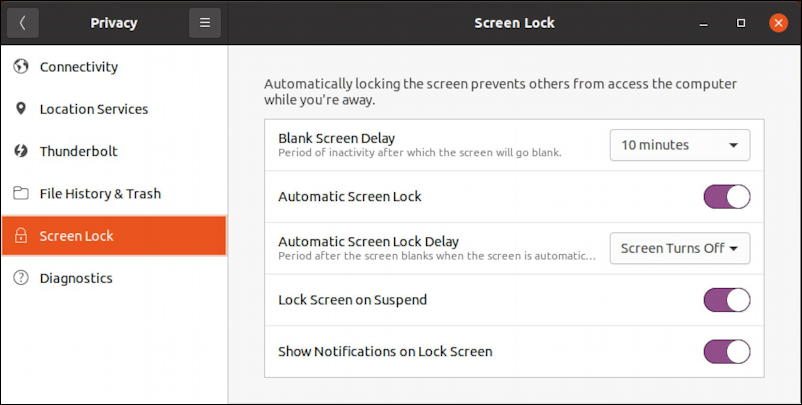Screen dimensions: 802x405
Task: Toggle Show Notifications on Lock Screen
Action: pos(727,352)
